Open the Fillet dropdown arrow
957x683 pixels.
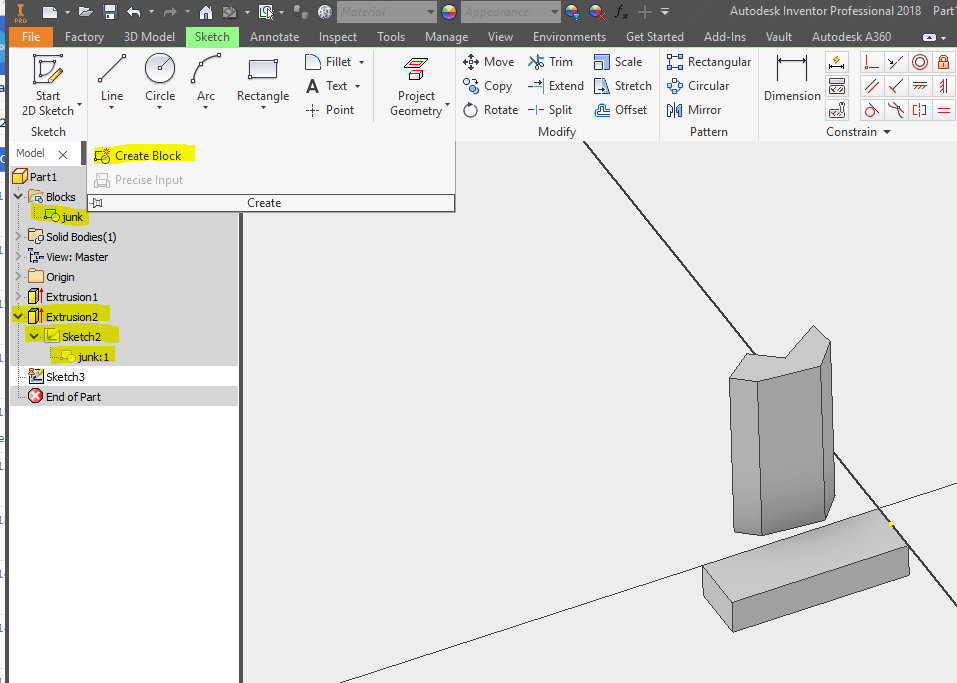[x=361, y=62]
